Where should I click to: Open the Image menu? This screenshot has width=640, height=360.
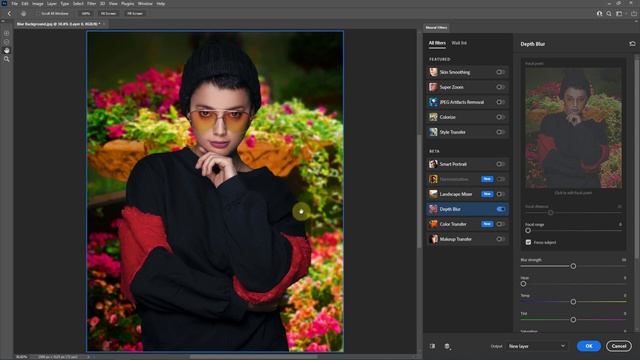point(38,3)
